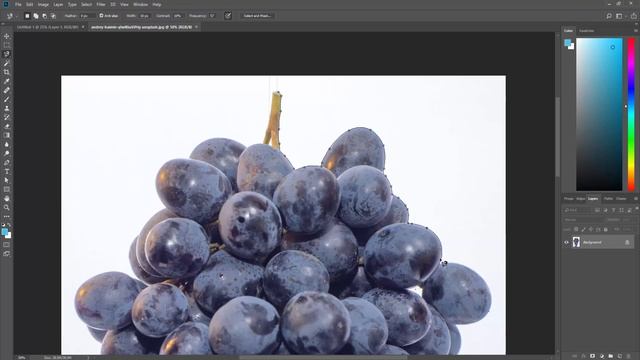Select the Brush tool
The width and height of the screenshot is (640, 360).
pyautogui.click(x=7, y=99)
